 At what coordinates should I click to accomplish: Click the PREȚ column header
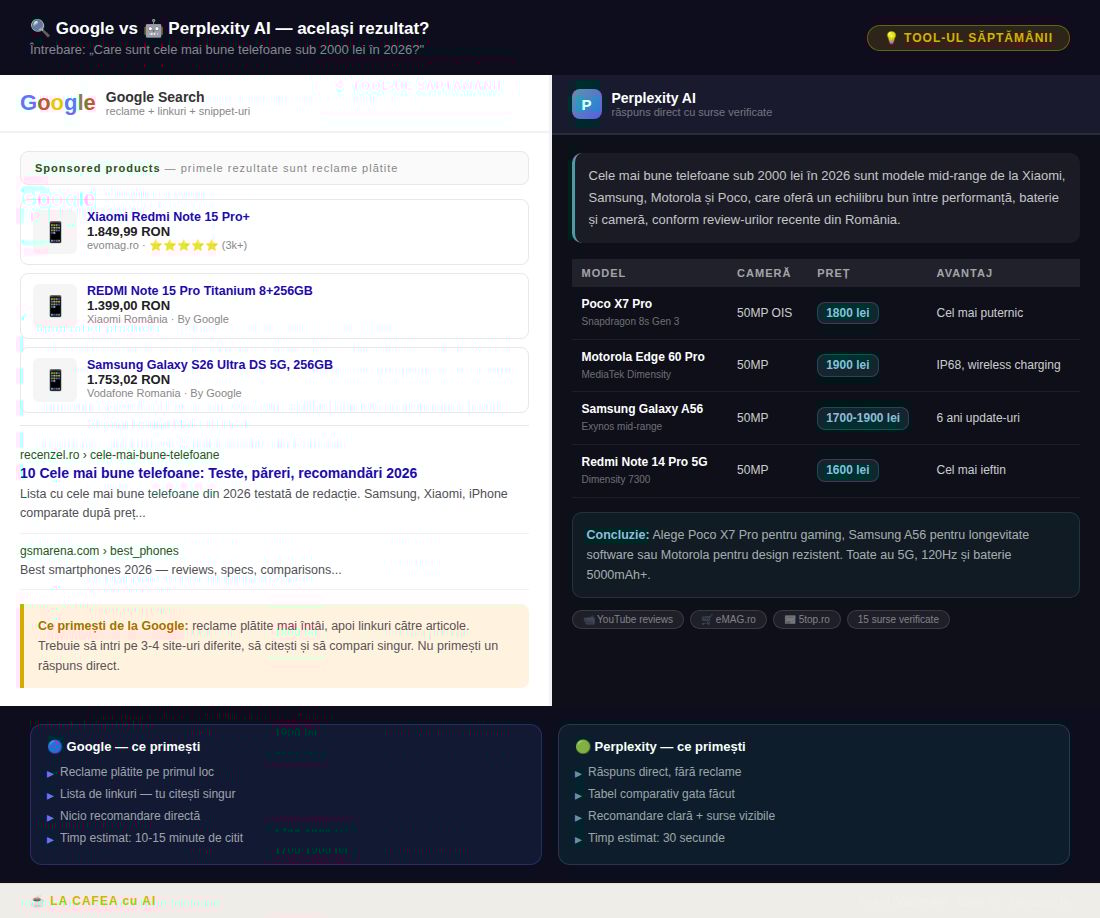pos(833,274)
